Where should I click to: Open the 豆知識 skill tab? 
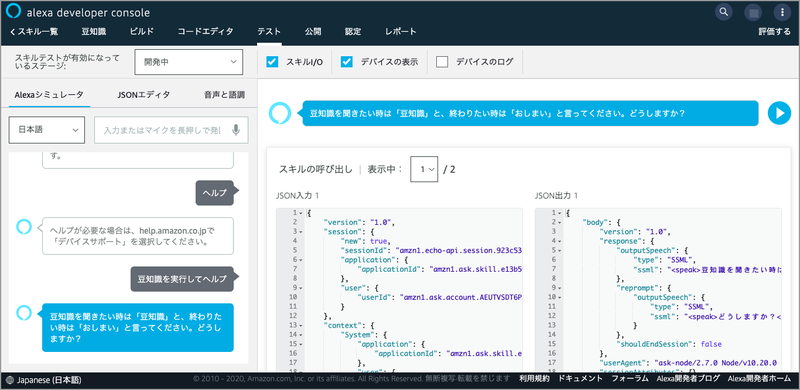coord(94,32)
